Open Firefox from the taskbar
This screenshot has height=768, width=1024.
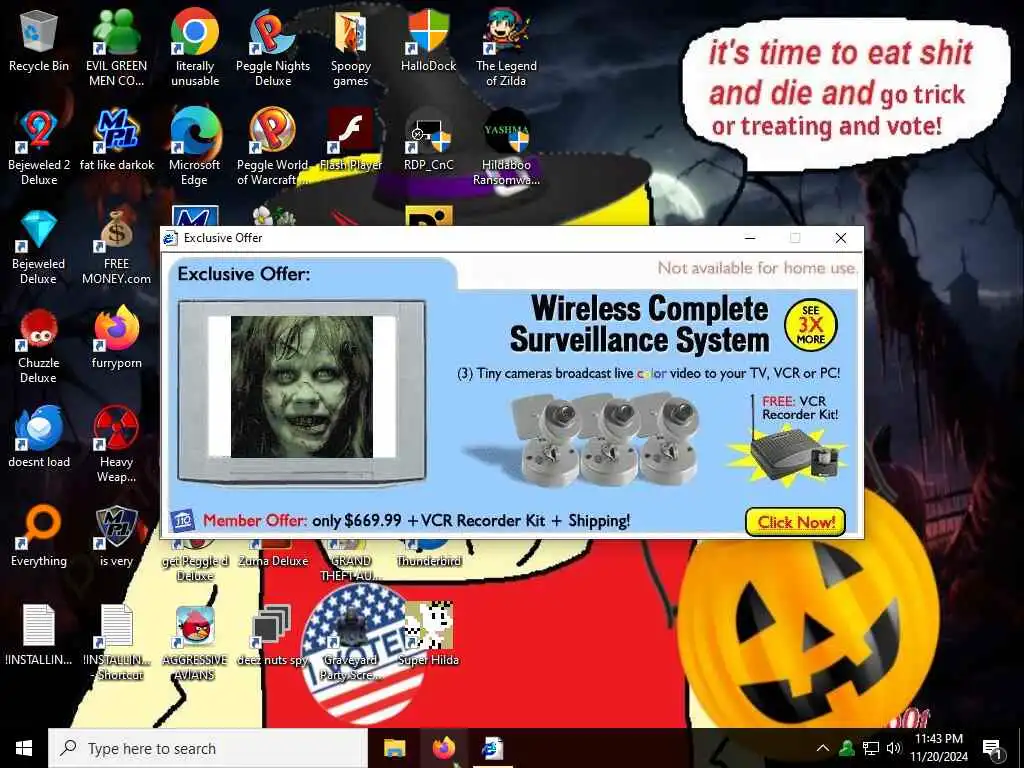pos(443,748)
